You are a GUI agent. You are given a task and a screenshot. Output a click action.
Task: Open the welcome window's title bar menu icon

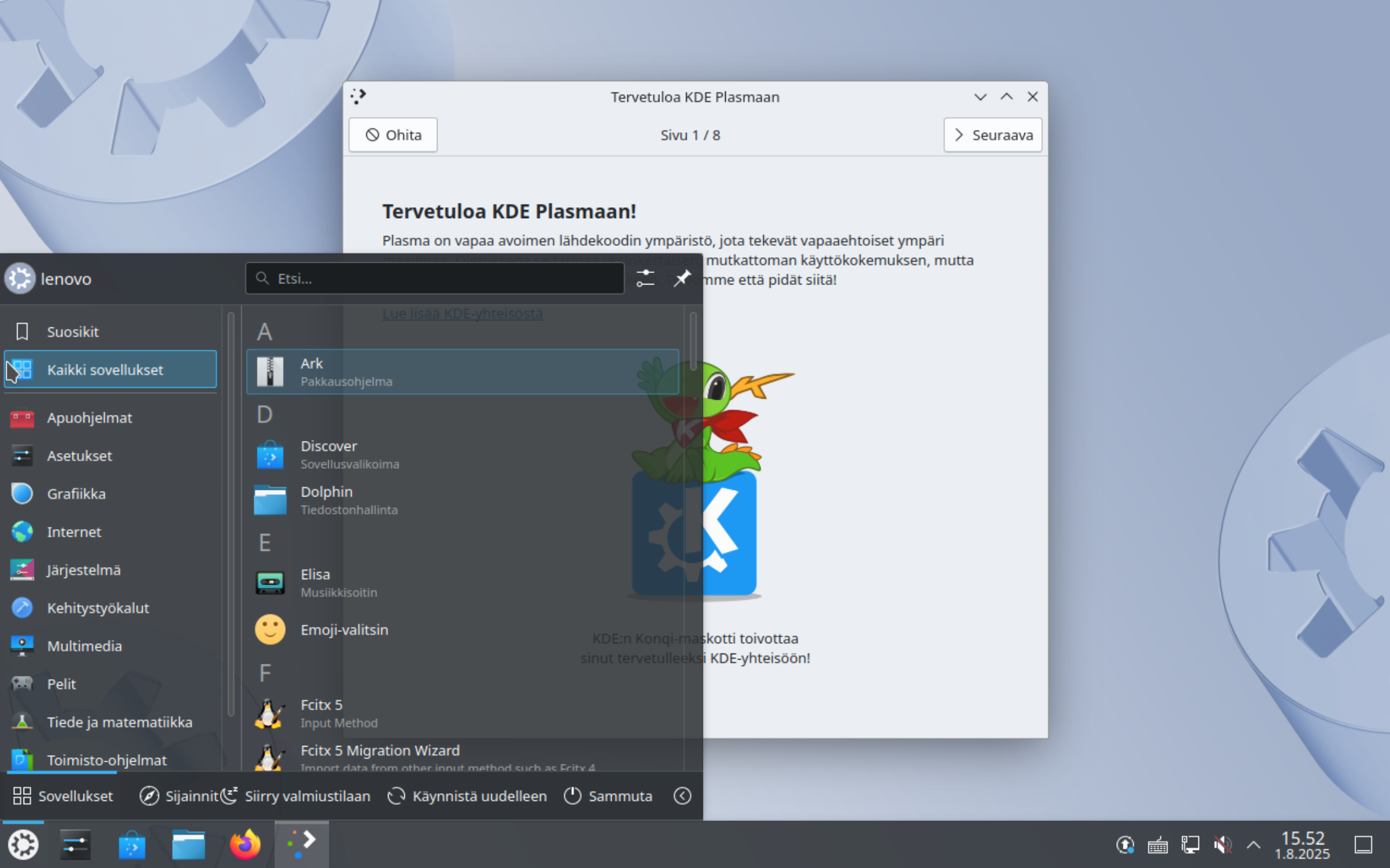358,97
